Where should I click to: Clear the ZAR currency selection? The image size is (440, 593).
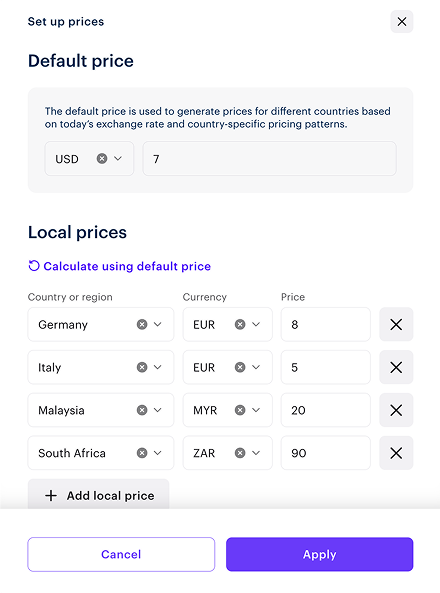(240, 453)
